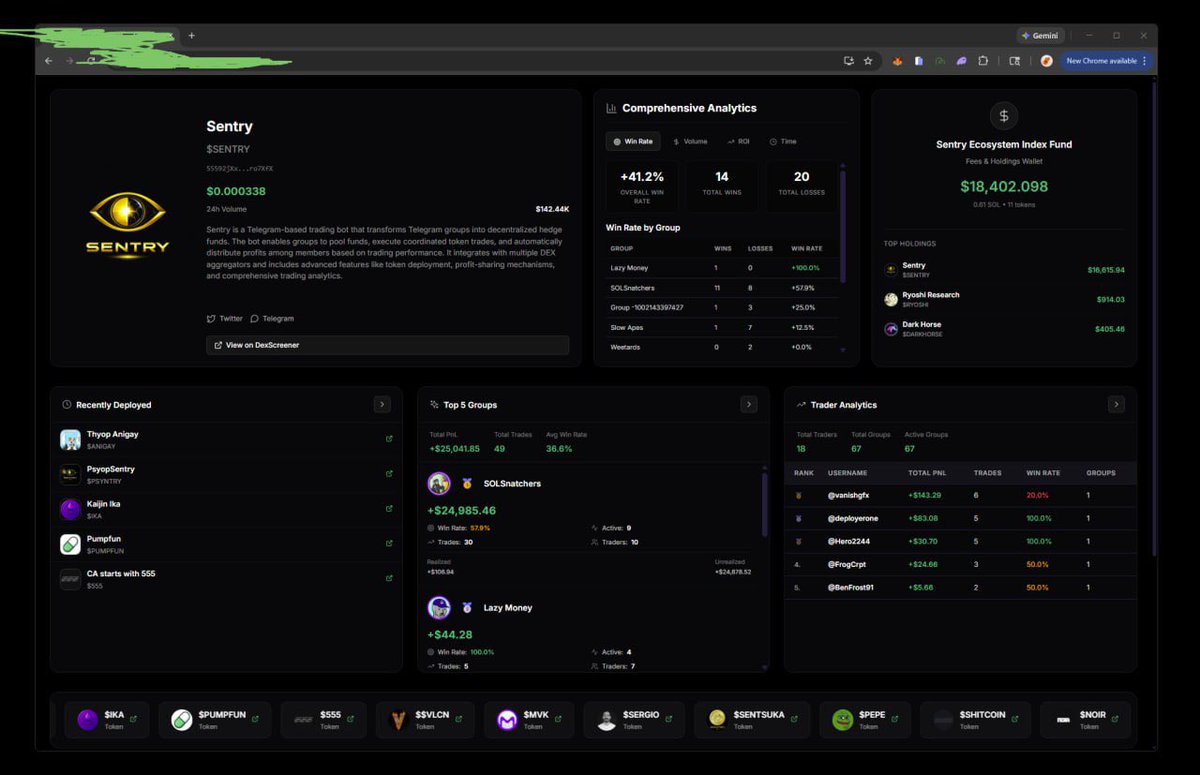Expand the Recently Deployed panel arrow

(382, 404)
